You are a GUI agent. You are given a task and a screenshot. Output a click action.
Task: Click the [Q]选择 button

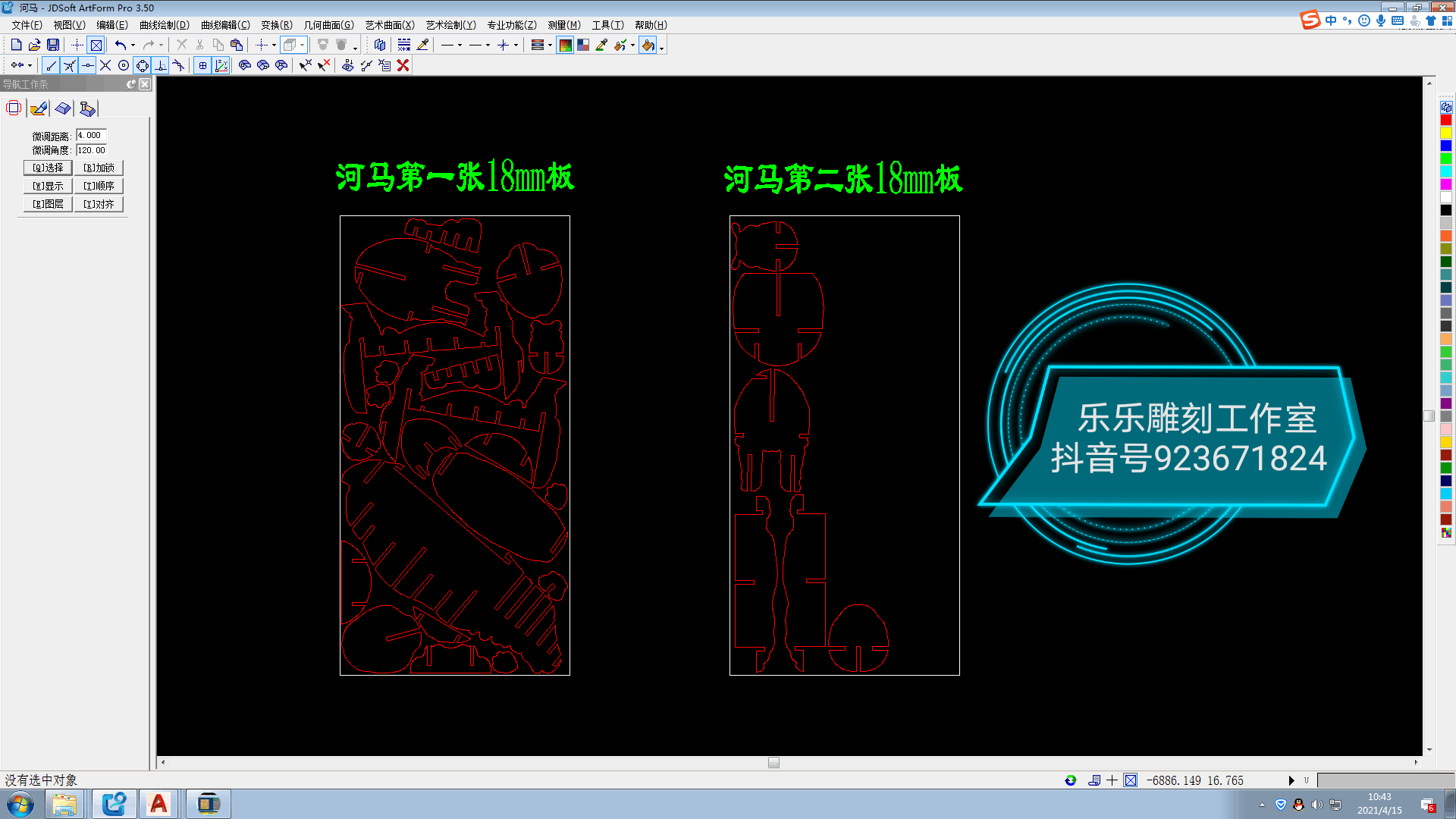coord(48,168)
